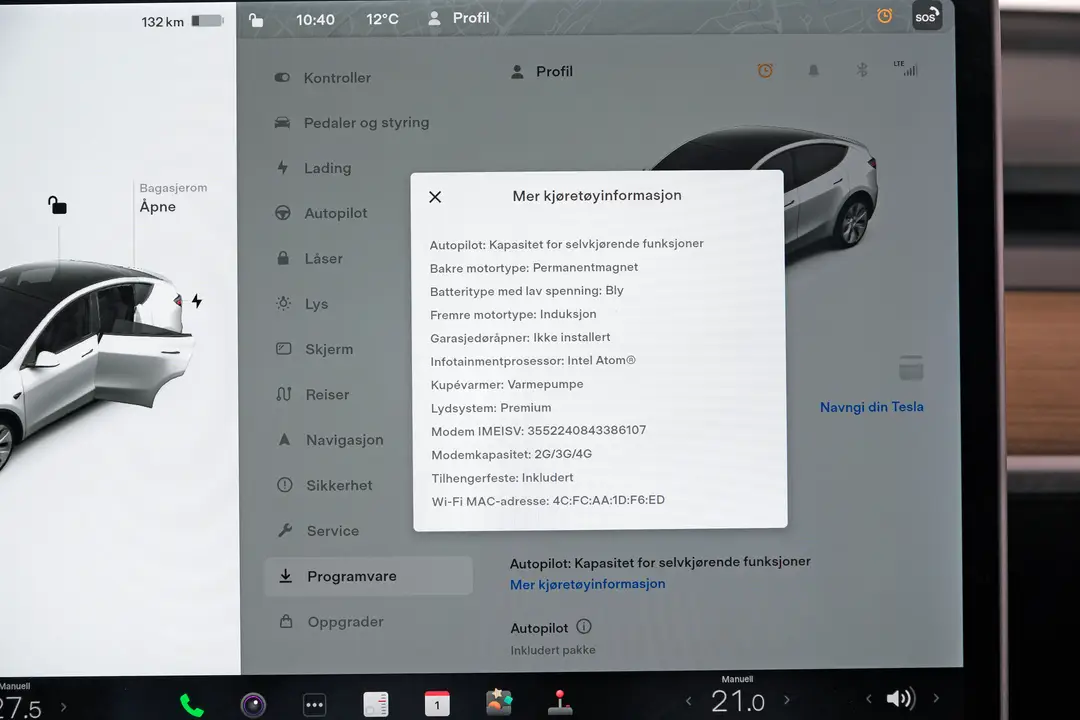Tap the Infotainmentprosessor: Intel Atom line

533,361
